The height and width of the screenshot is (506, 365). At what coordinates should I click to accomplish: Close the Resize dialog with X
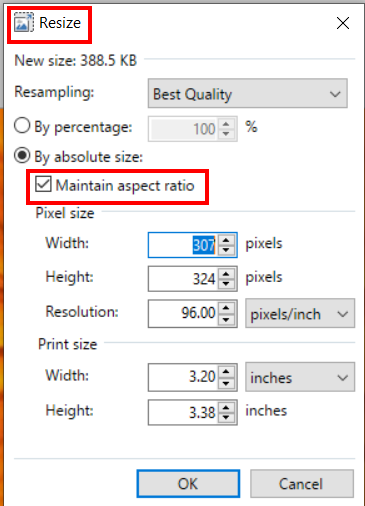343,23
